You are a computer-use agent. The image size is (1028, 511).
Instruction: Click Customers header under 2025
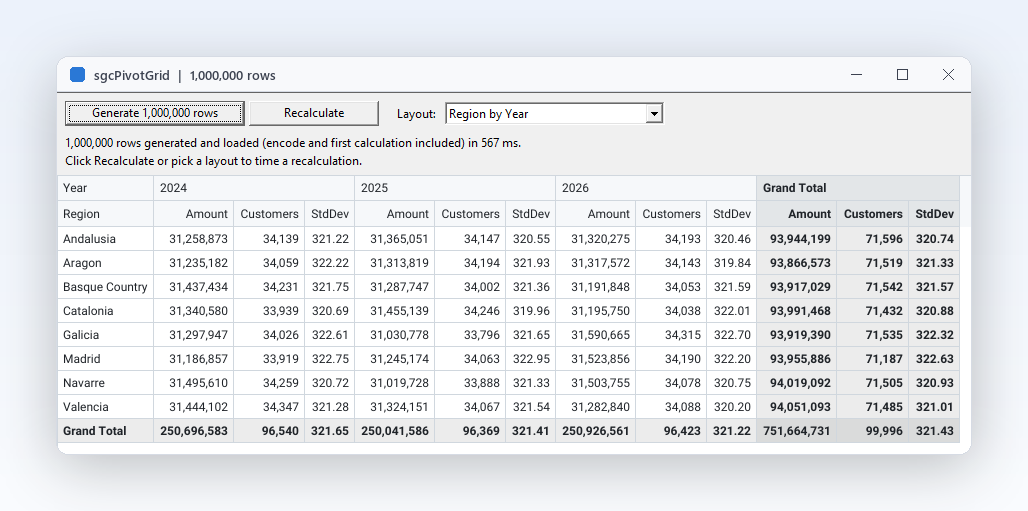(470, 214)
